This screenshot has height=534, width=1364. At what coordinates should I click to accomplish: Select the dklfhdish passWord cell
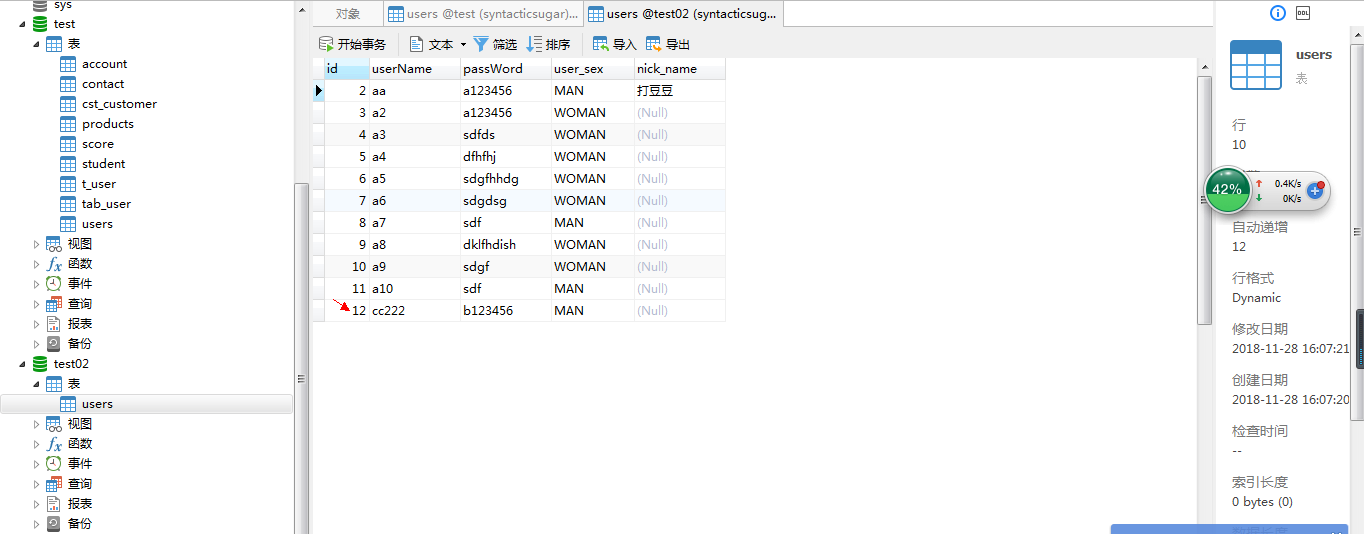tap(505, 245)
